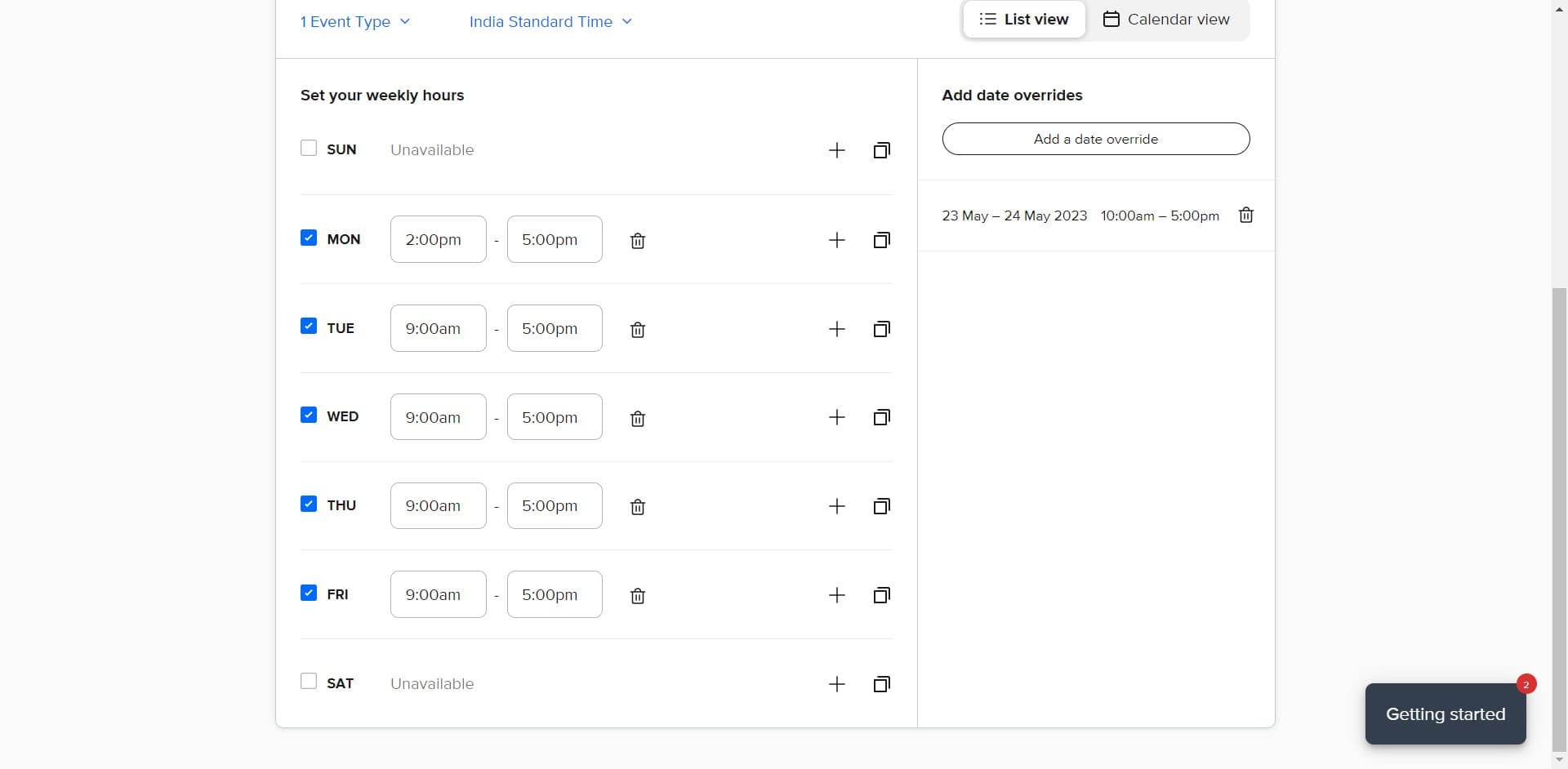Image resolution: width=1568 pixels, height=769 pixels.
Task: Copy Thursday's schedule to other days
Action: coord(882,506)
